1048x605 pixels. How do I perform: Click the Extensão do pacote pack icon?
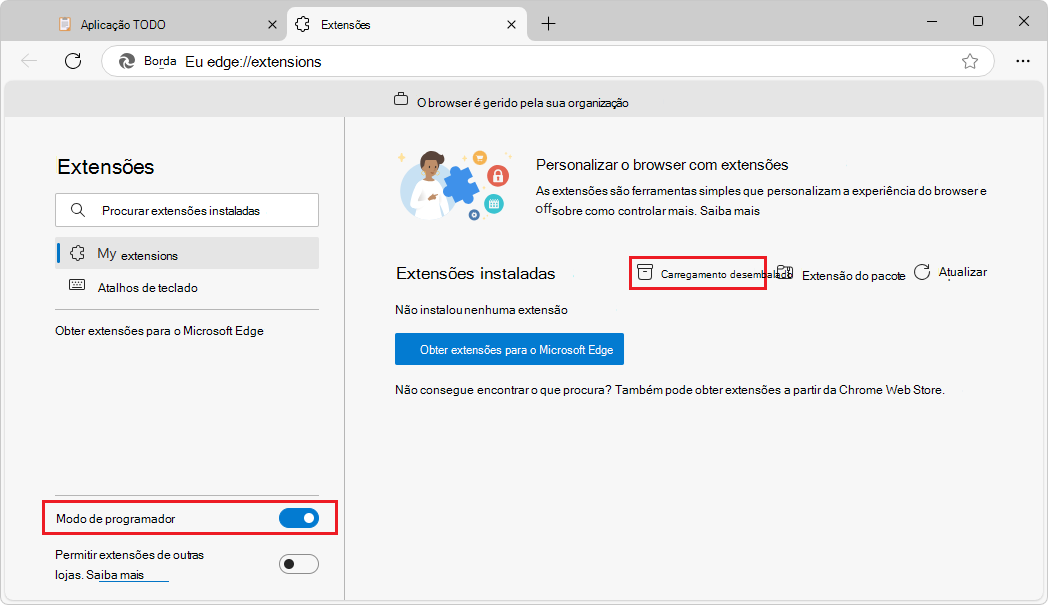(x=785, y=271)
